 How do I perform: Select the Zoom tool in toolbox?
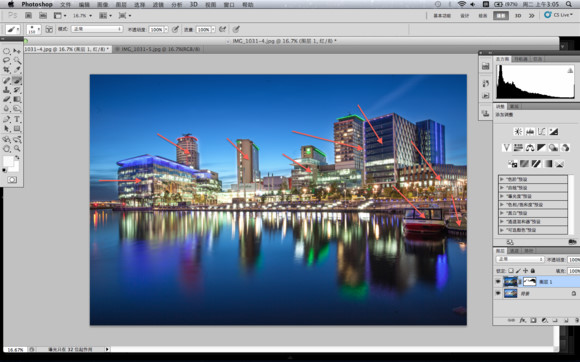[17, 149]
